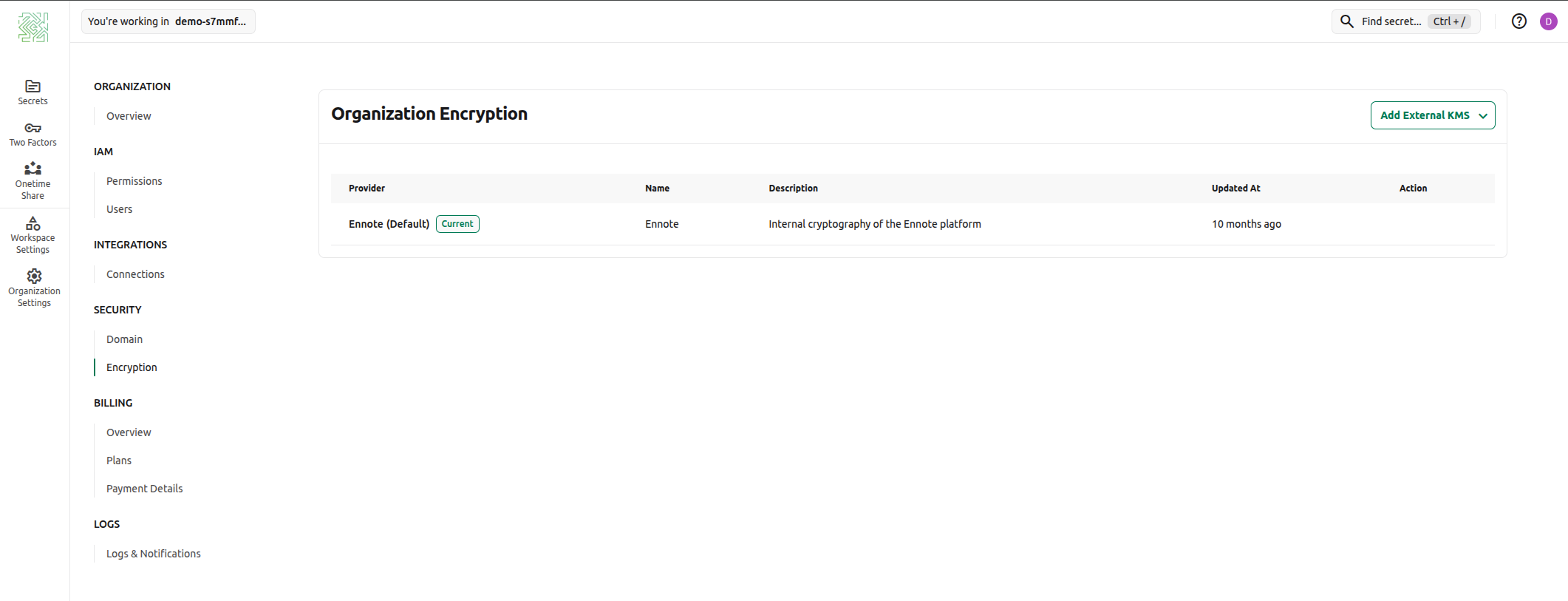The width and height of the screenshot is (1568, 601).
Task: Click the Ctrl + / shortcut hint
Action: click(x=1449, y=21)
